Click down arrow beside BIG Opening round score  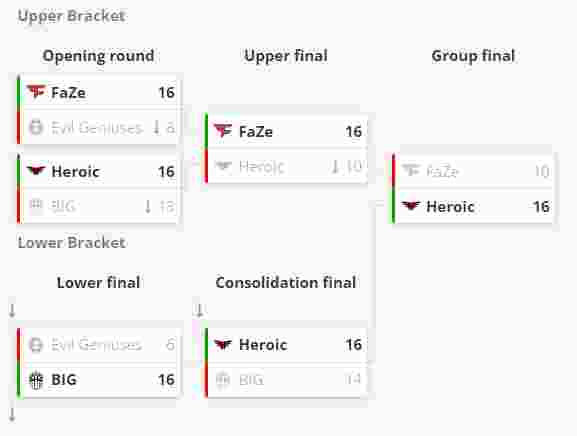pyautogui.click(x=148, y=206)
